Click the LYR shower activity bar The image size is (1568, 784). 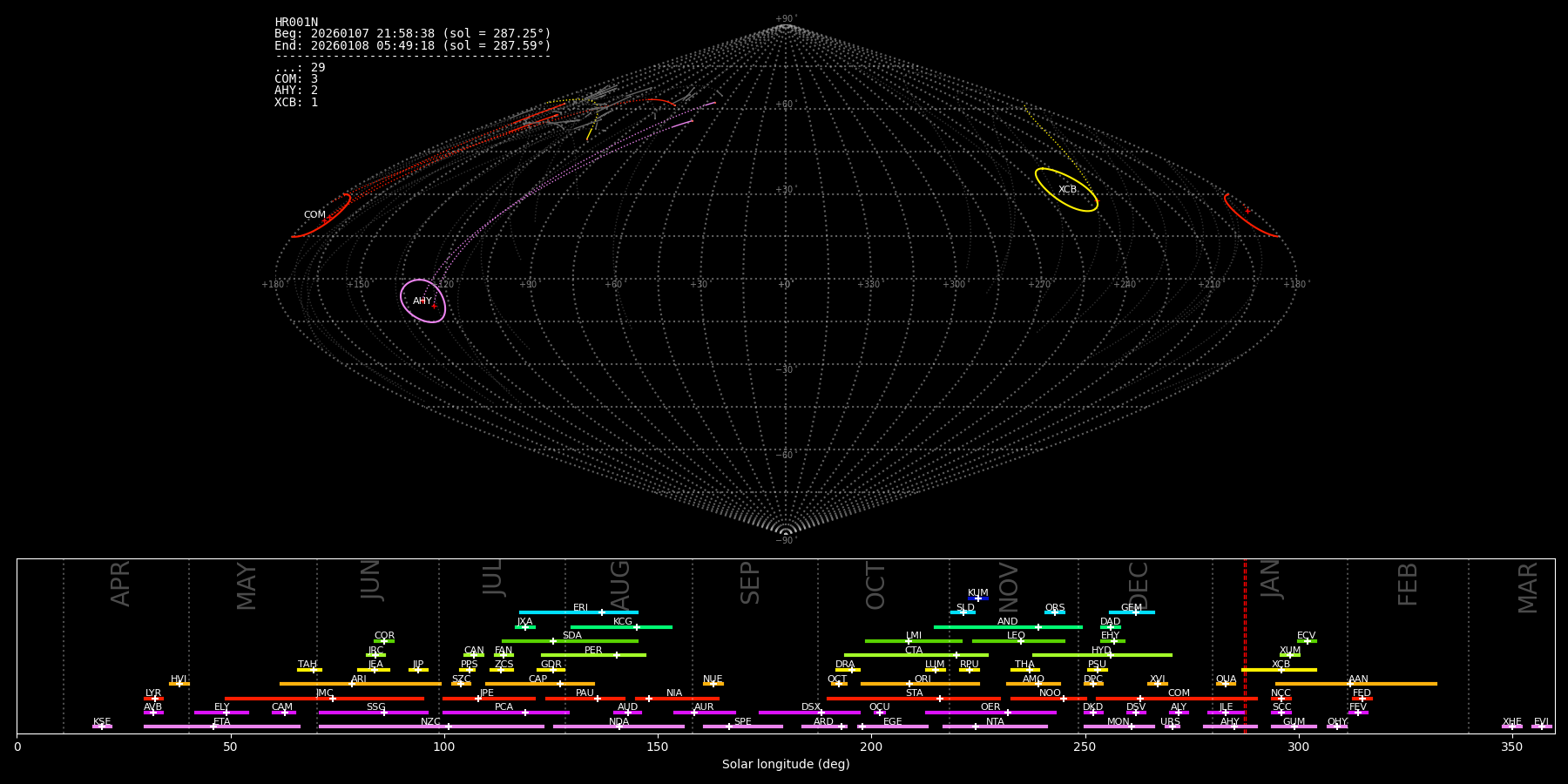tap(153, 699)
